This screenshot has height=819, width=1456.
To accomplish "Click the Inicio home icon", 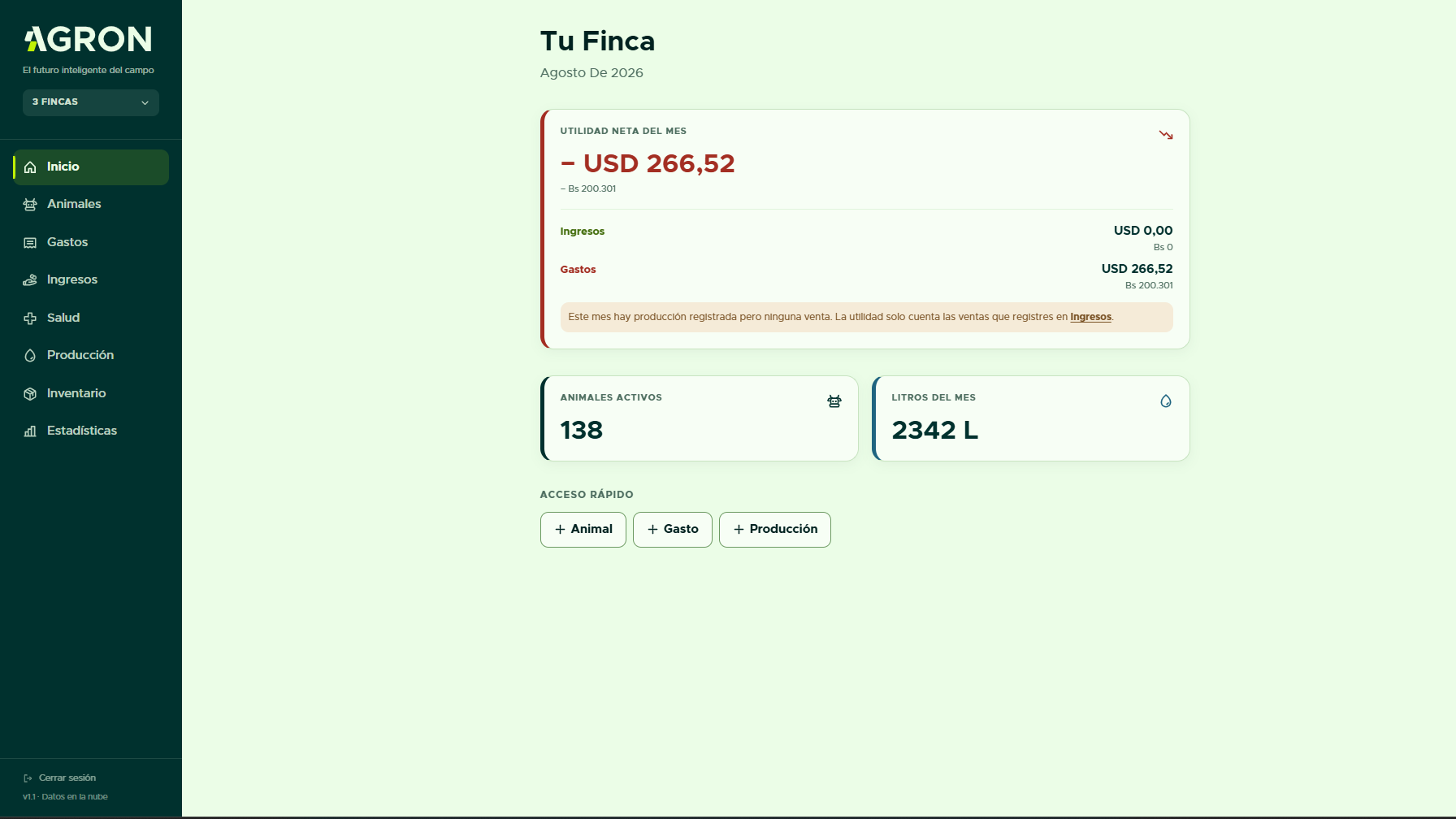I will pos(30,167).
